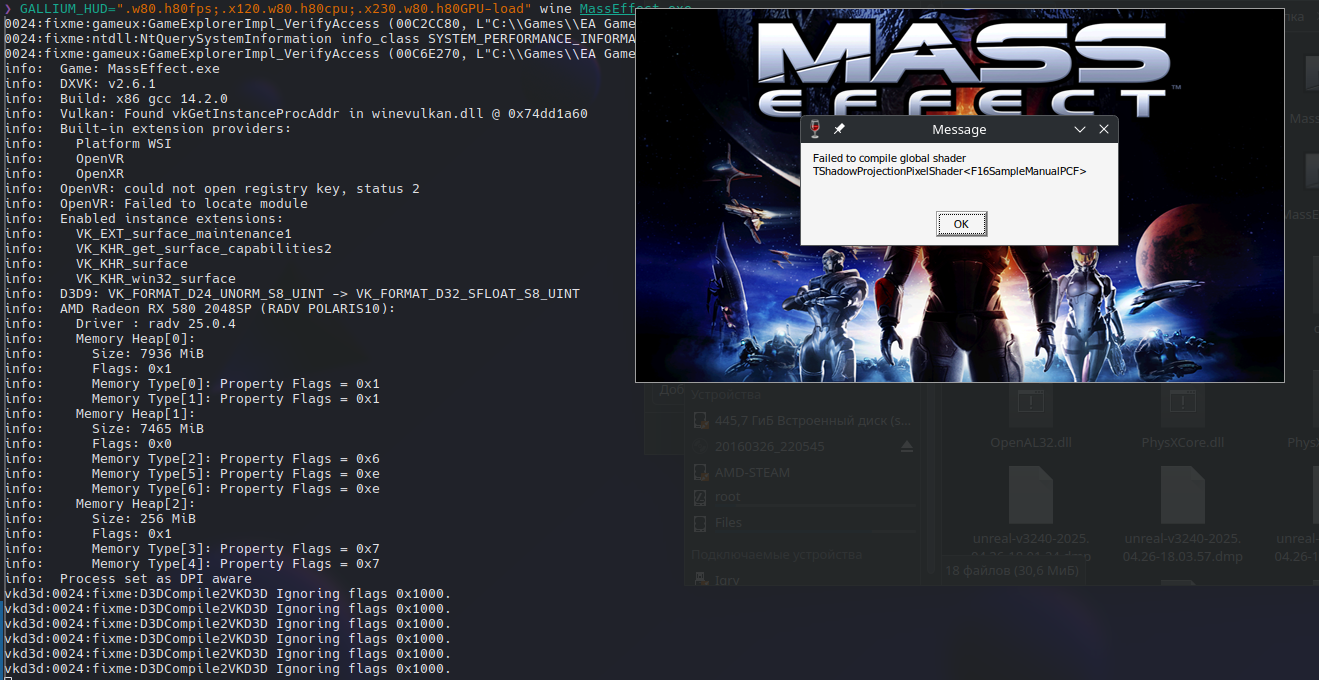Viewport: 1319px width, 680px height.
Task: Click the unreal-v3240-2025.04.26-18.03.57.dmp file name
Action: point(1183,546)
